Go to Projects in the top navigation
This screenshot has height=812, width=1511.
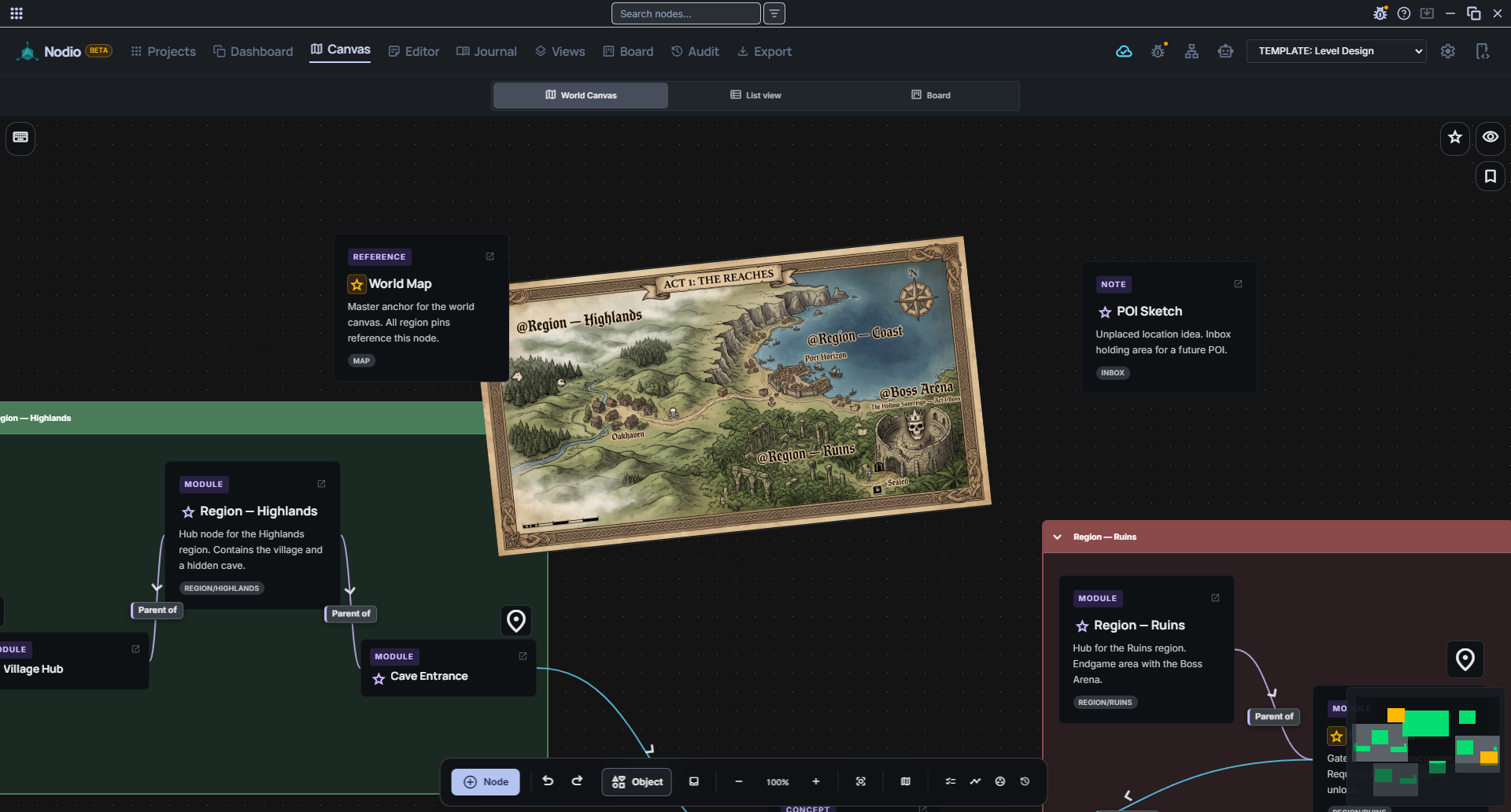163,51
